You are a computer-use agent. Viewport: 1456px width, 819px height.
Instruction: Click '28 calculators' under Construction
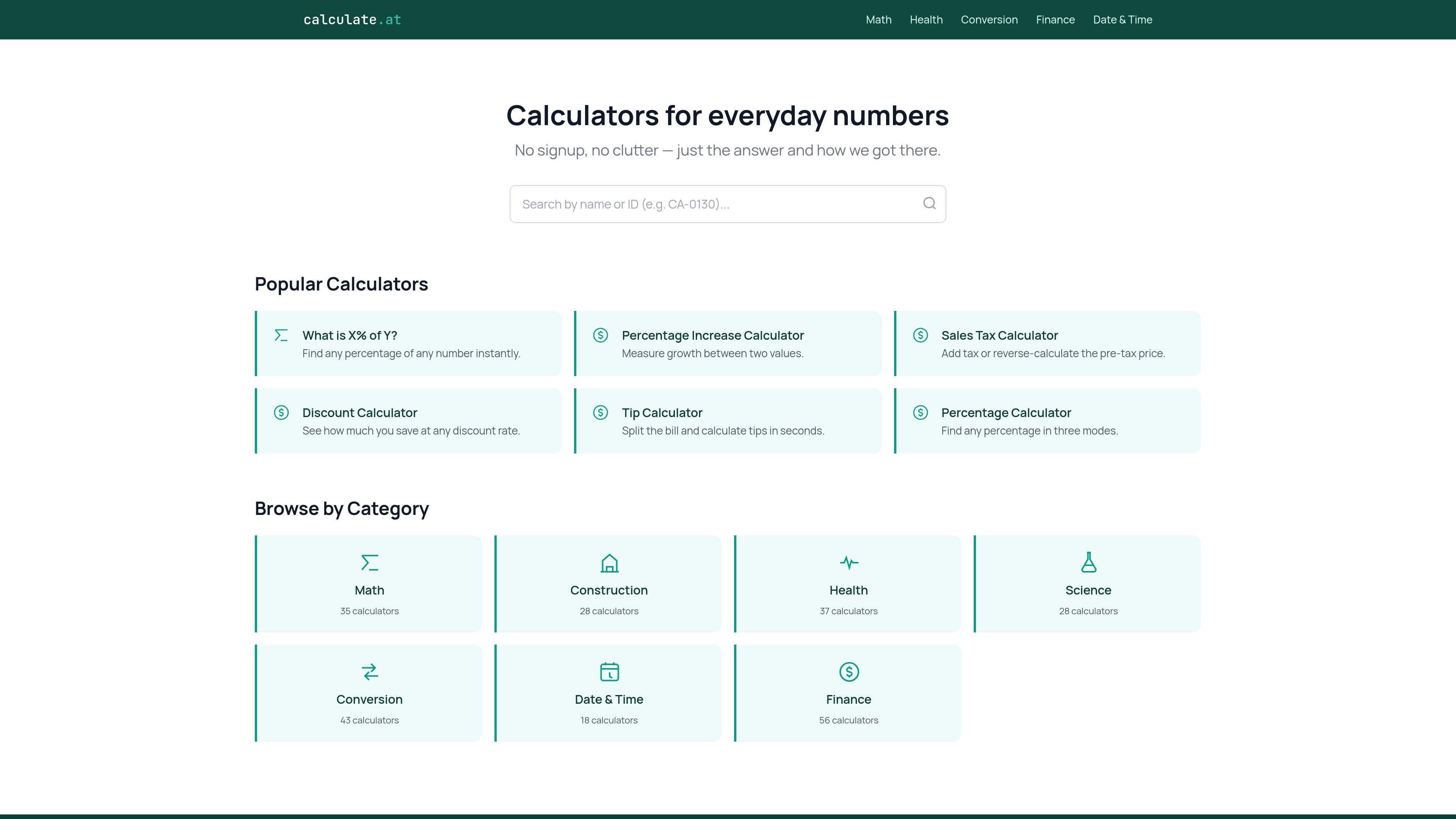(x=609, y=611)
